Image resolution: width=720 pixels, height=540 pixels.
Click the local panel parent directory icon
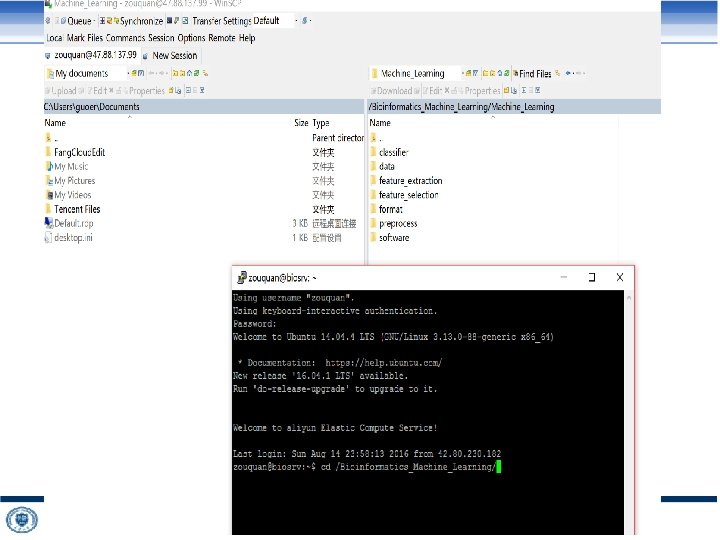pos(175,73)
